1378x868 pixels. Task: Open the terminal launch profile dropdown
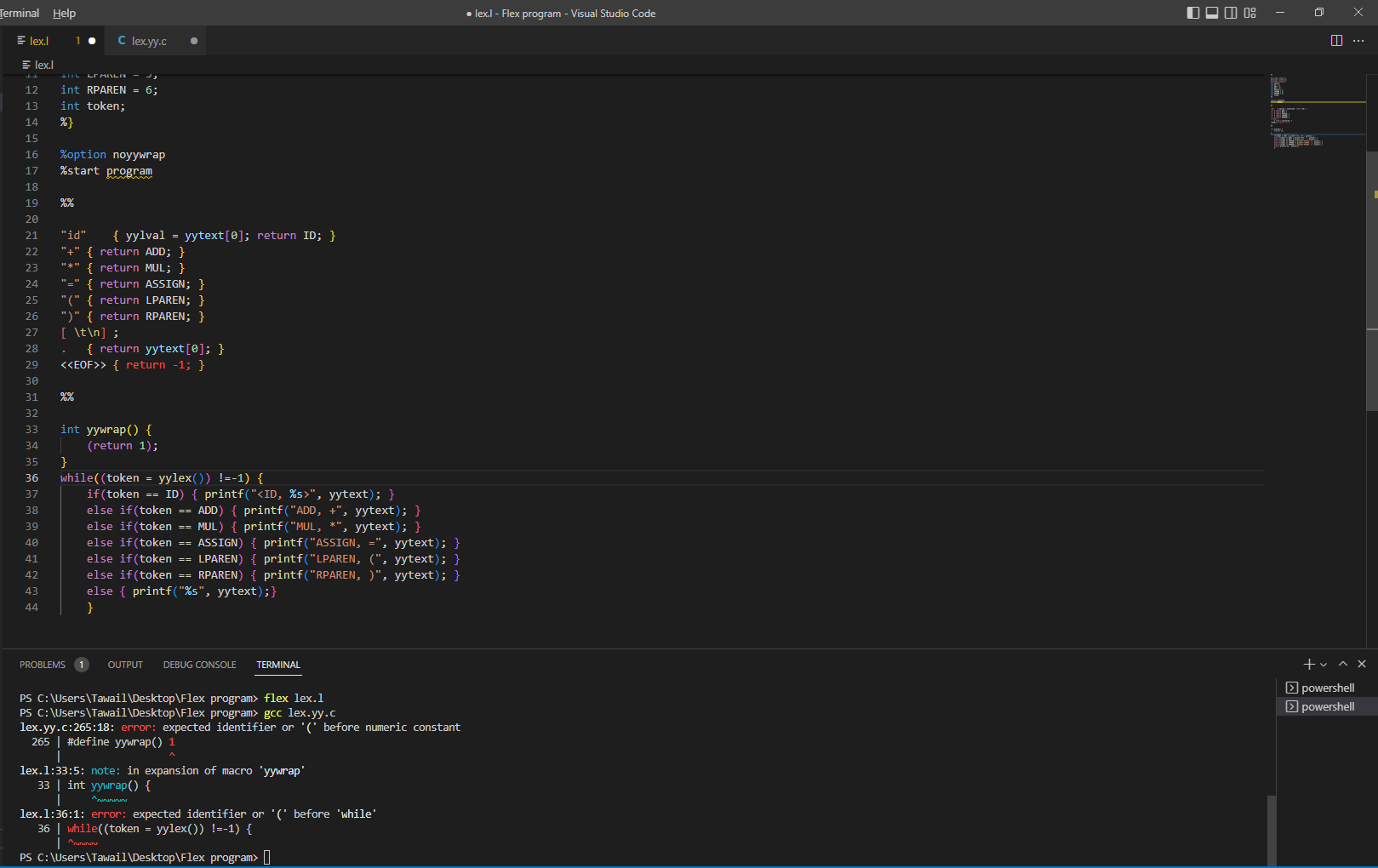tap(1324, 665)
